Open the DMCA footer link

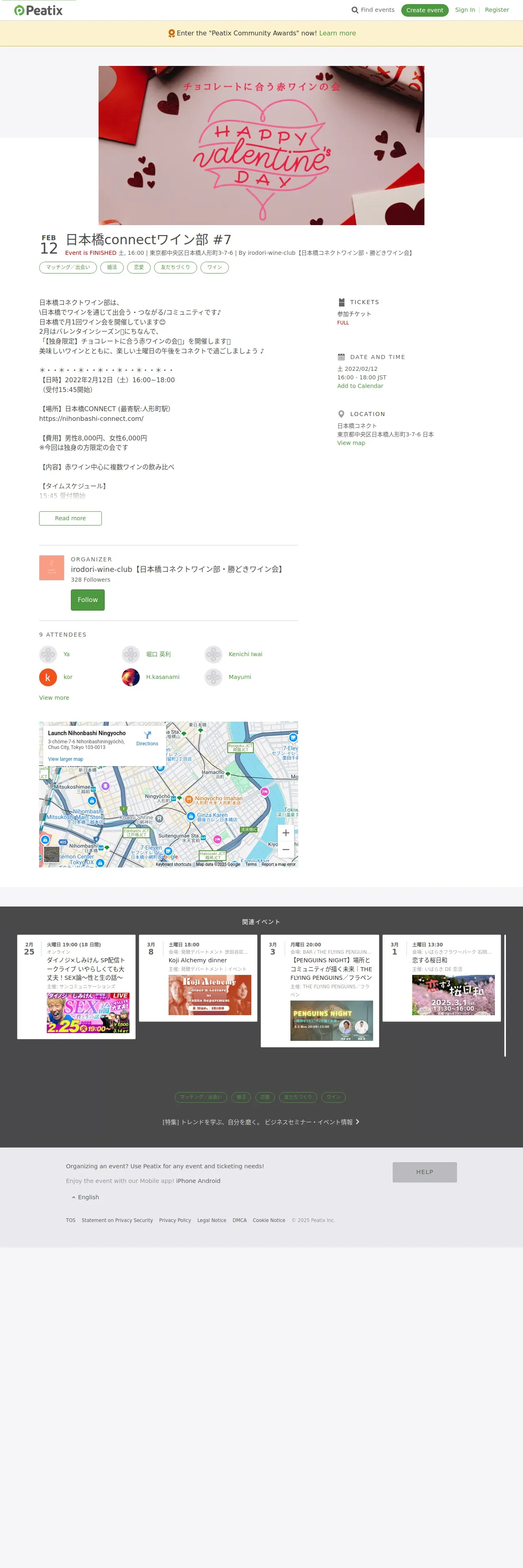[x=239, y=1220]
